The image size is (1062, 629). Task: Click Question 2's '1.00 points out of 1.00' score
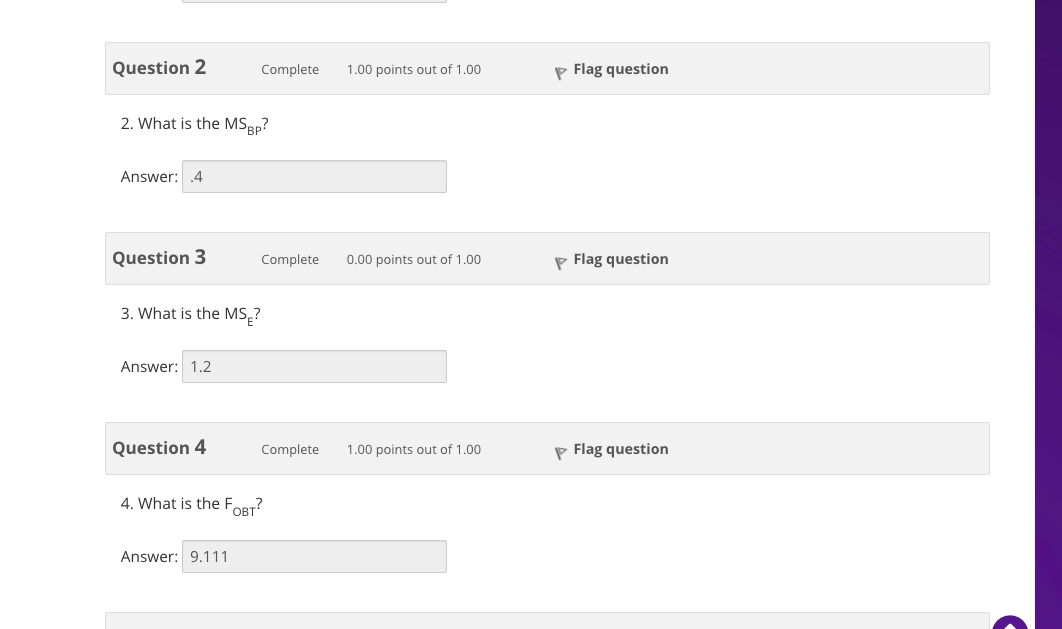[413, 70]
